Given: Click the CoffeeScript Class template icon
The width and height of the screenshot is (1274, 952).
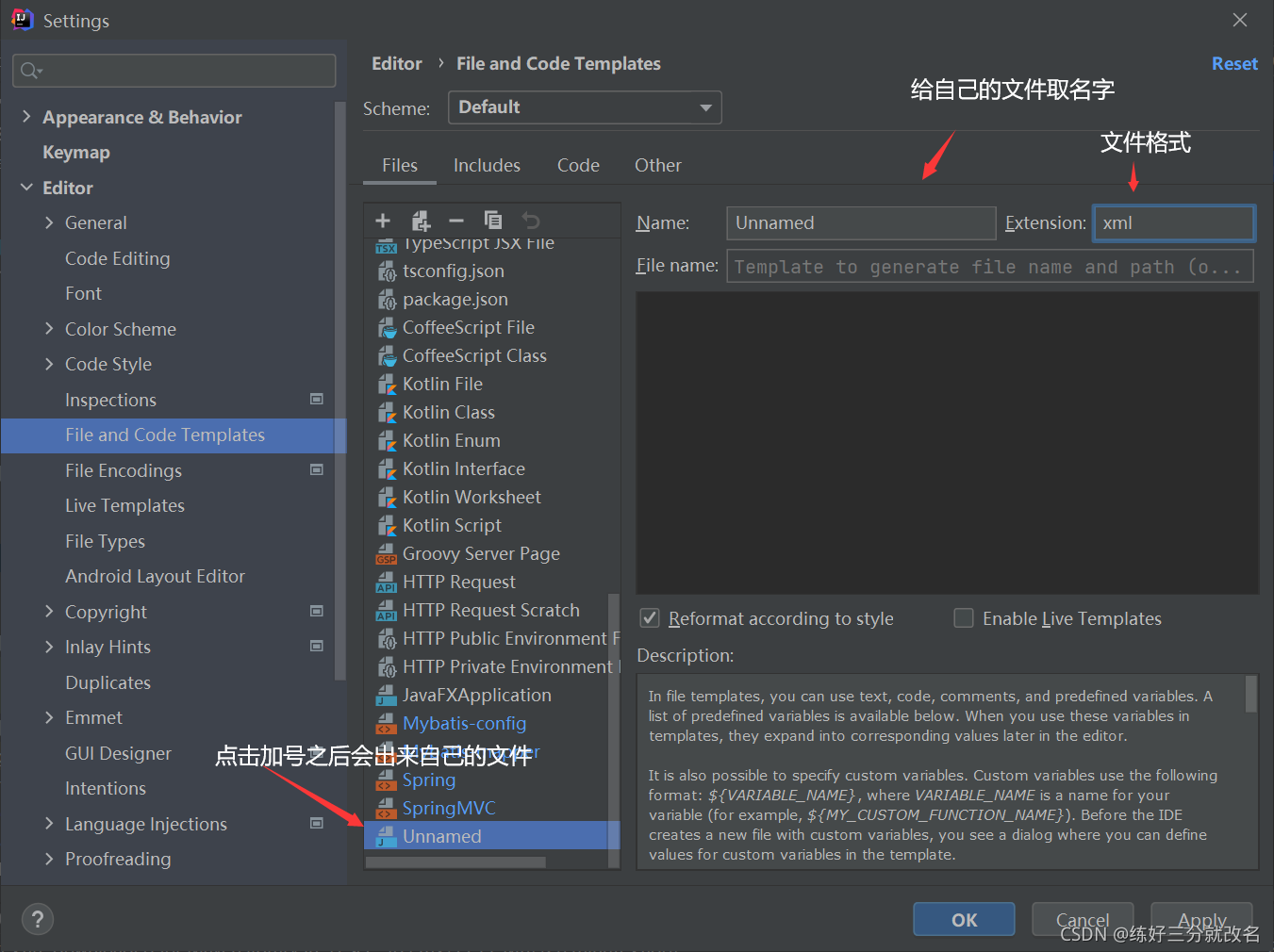Looking at the screenshot, I should 387,356.
